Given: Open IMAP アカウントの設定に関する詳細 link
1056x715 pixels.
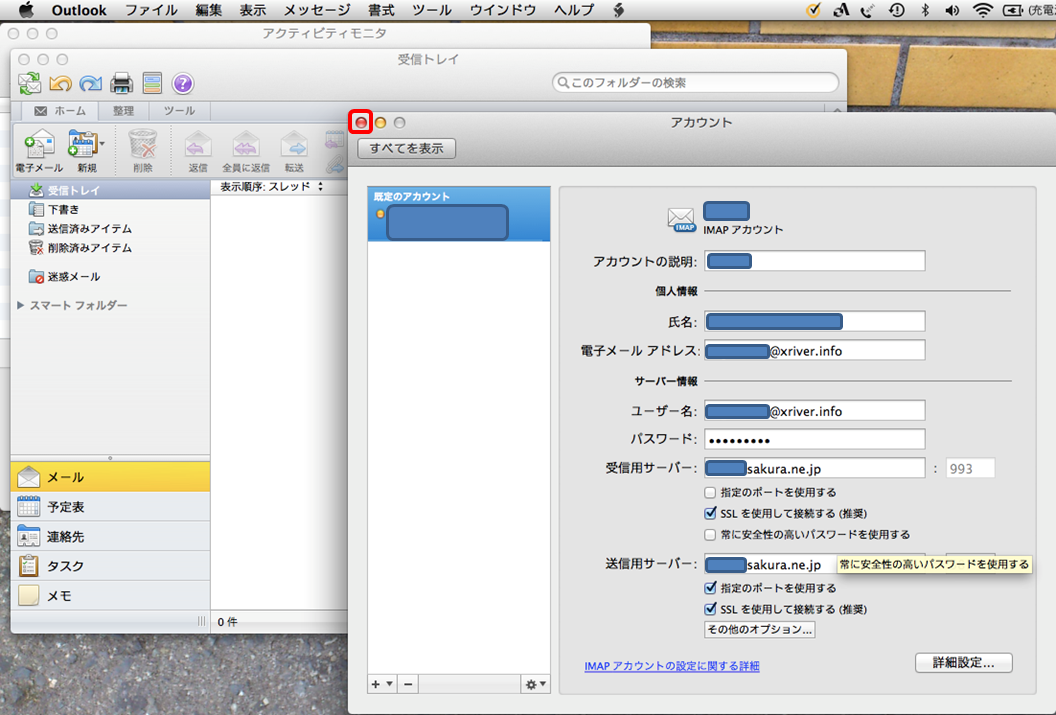Looking at the screenshot, I should pyautogui.click(x=672, y=666).
